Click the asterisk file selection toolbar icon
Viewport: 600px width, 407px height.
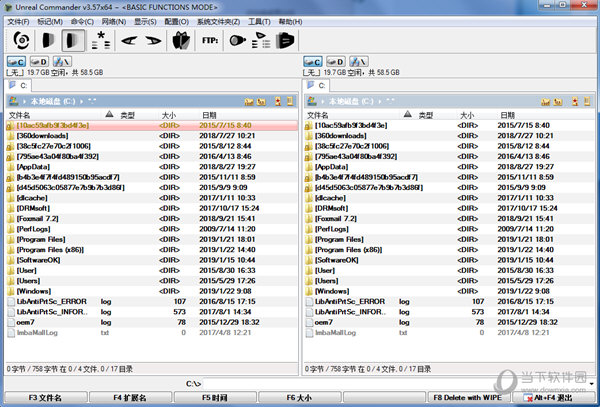coord(99,41)
